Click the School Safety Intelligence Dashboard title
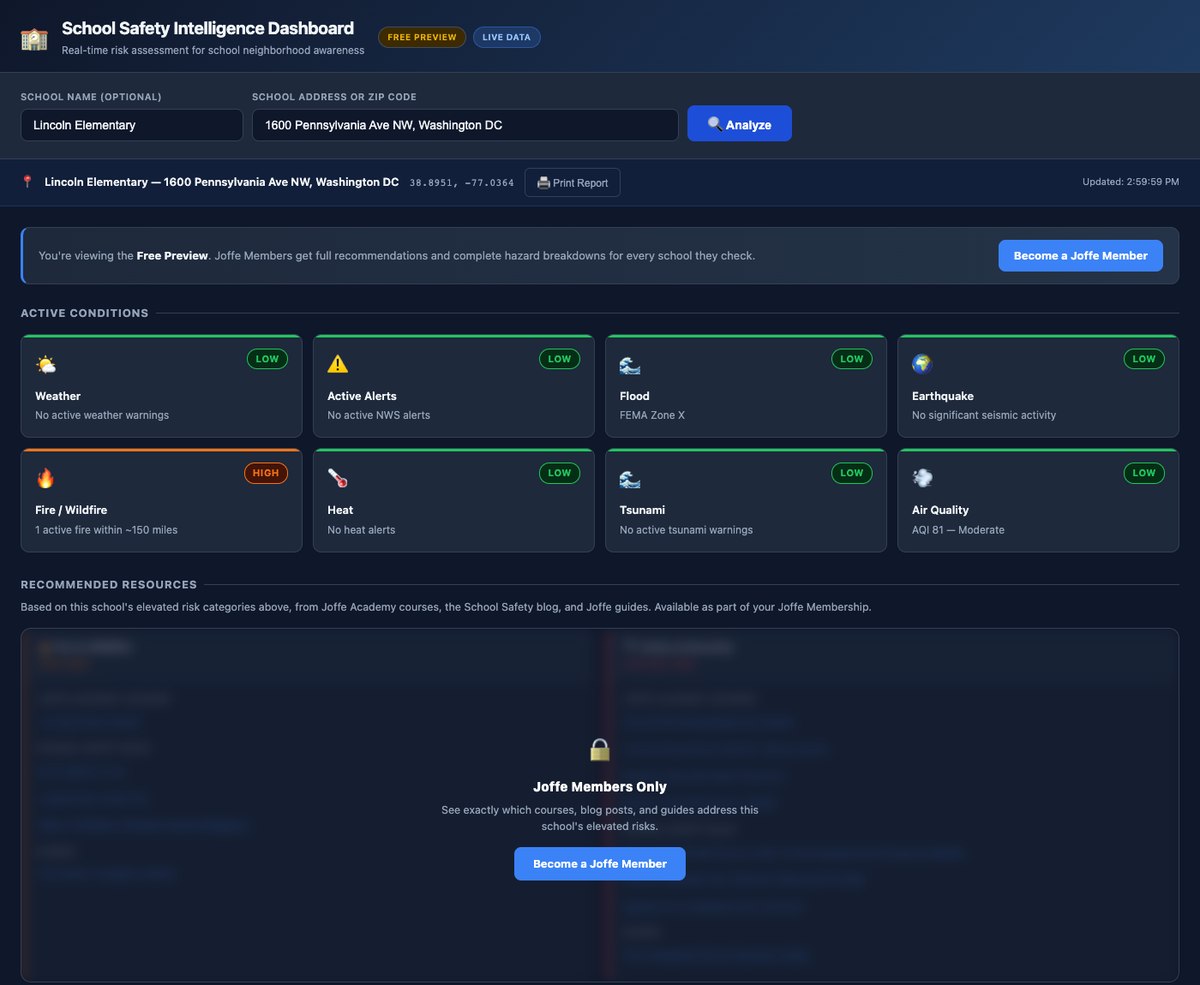1200x985 pixels. 208,28
